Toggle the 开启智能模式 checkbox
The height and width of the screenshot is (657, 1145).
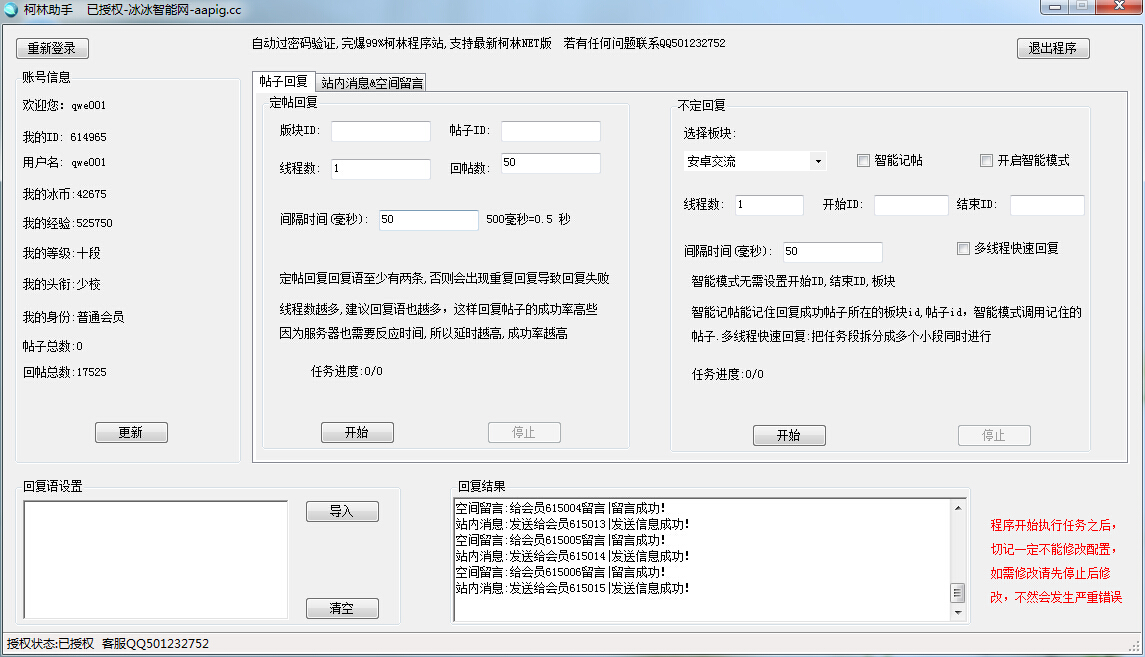pos(986,161)
